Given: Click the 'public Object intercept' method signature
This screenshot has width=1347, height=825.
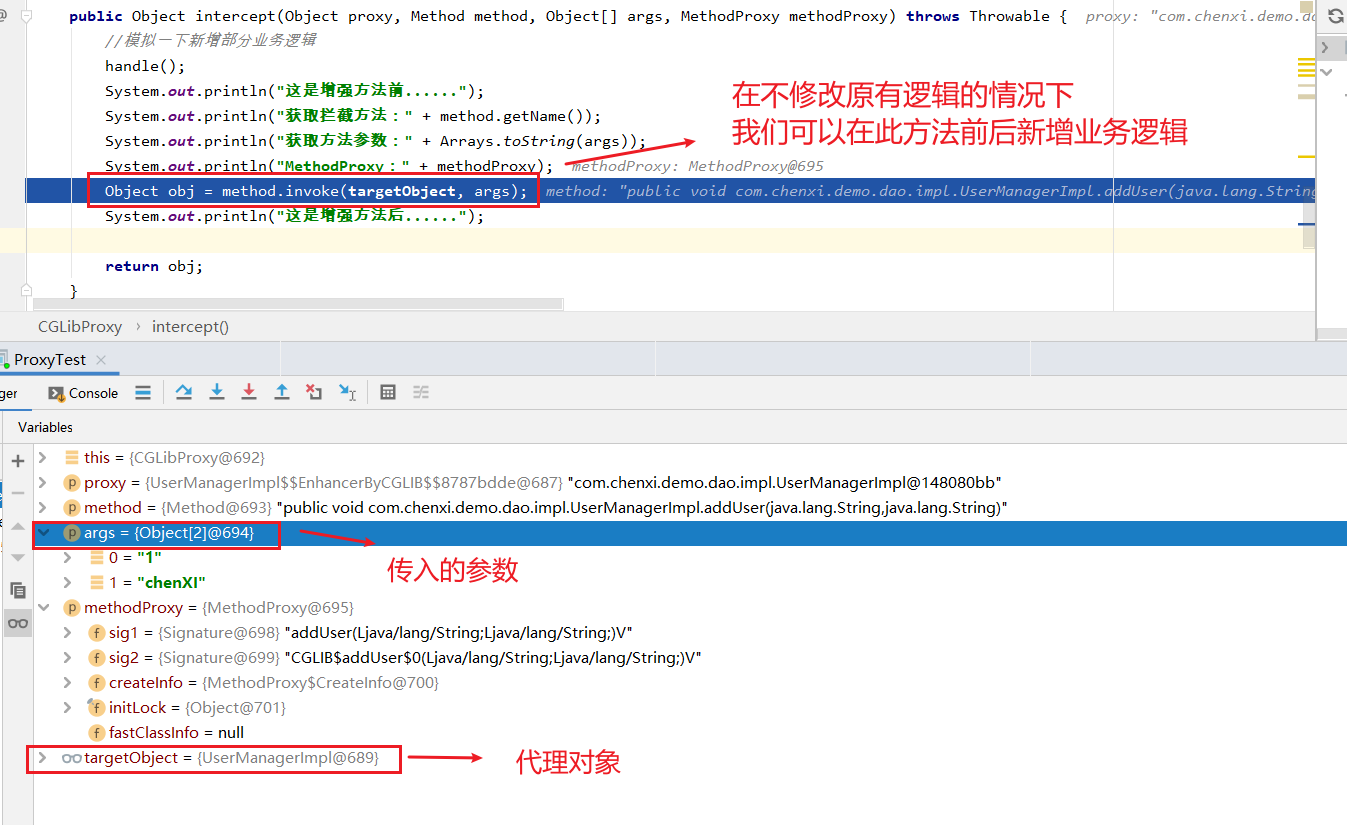Looking at the screenshot, I should click(x=568, y=16).
